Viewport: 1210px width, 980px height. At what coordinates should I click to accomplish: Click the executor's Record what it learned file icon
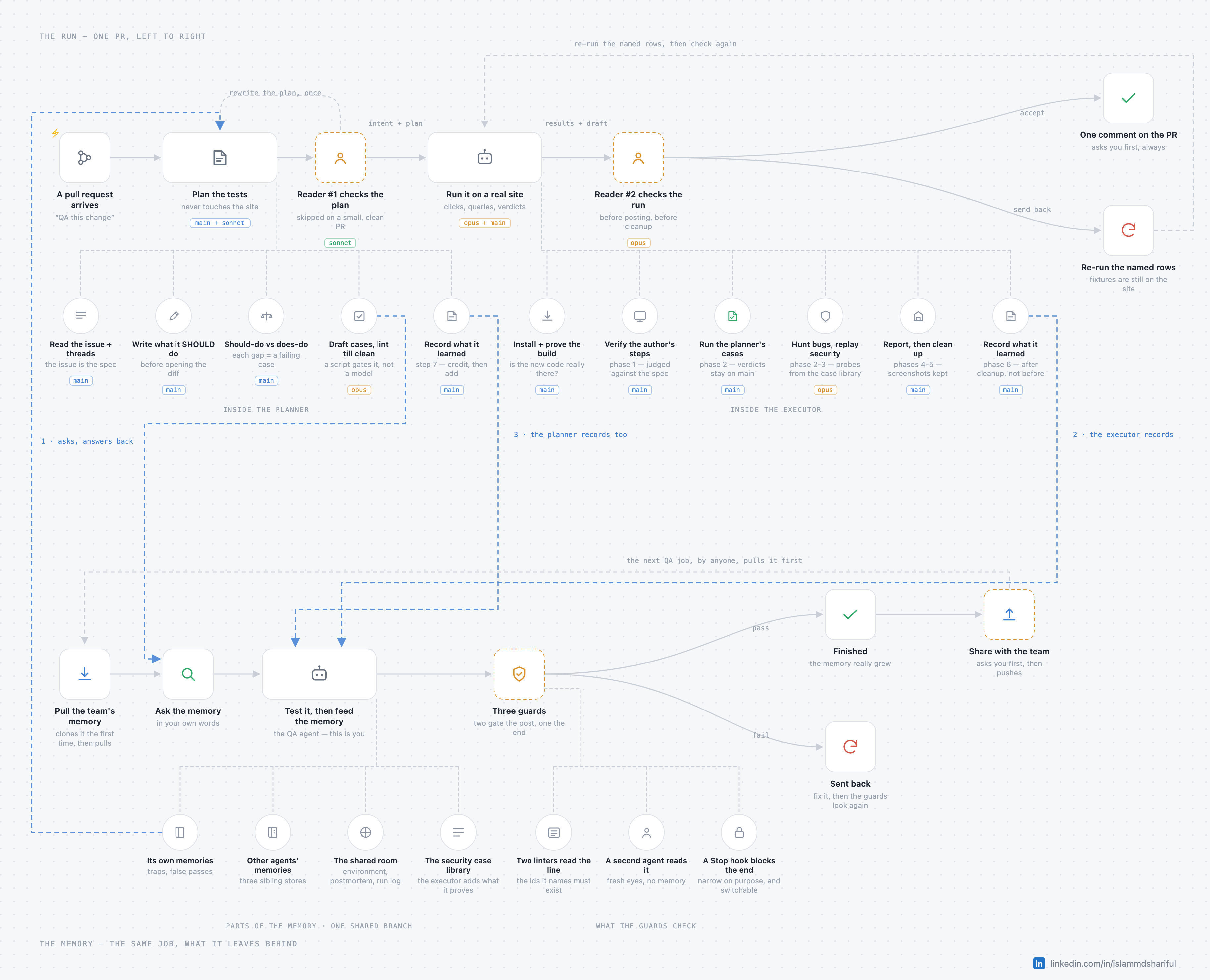click(x=1011, y=316)
